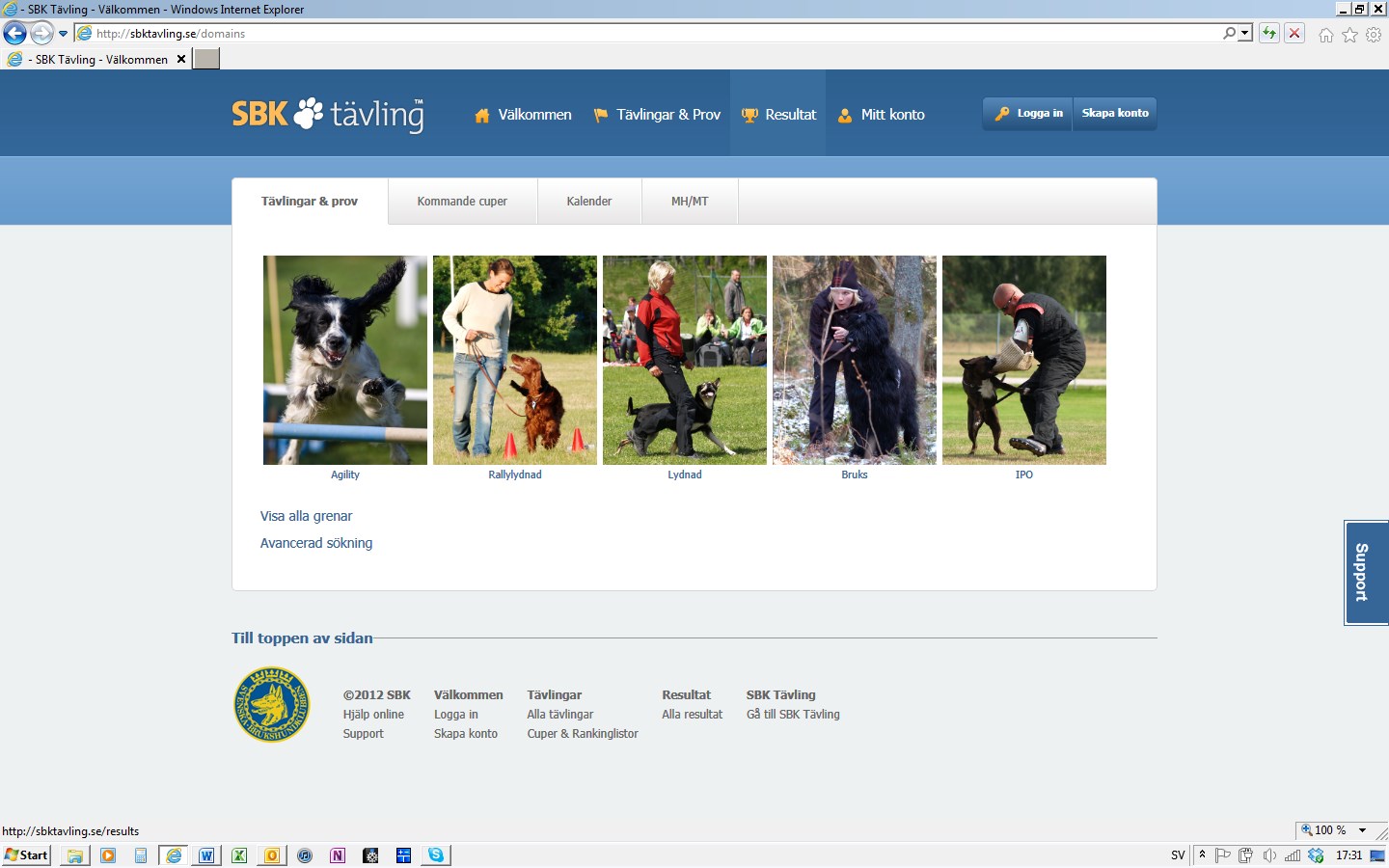Open the Skype taskbar icon
The image size is (1389, 868).
tap(436, 855)
